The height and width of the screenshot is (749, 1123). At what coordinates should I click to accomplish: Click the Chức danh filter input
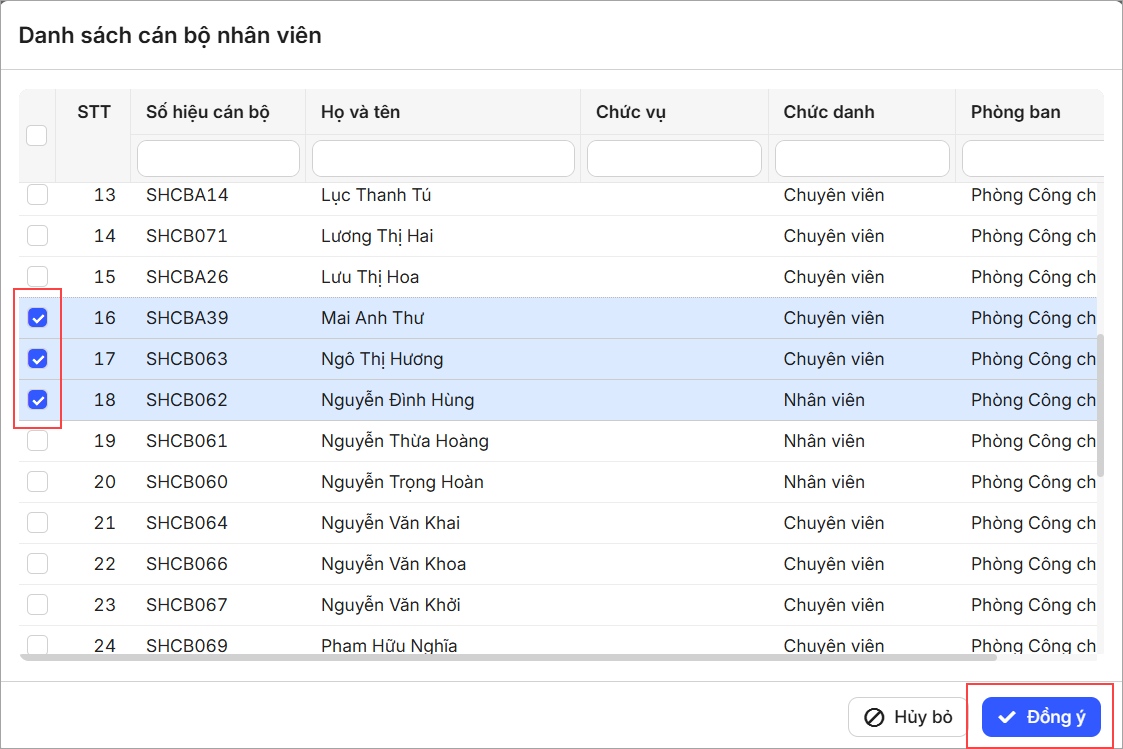pos(862,158)
